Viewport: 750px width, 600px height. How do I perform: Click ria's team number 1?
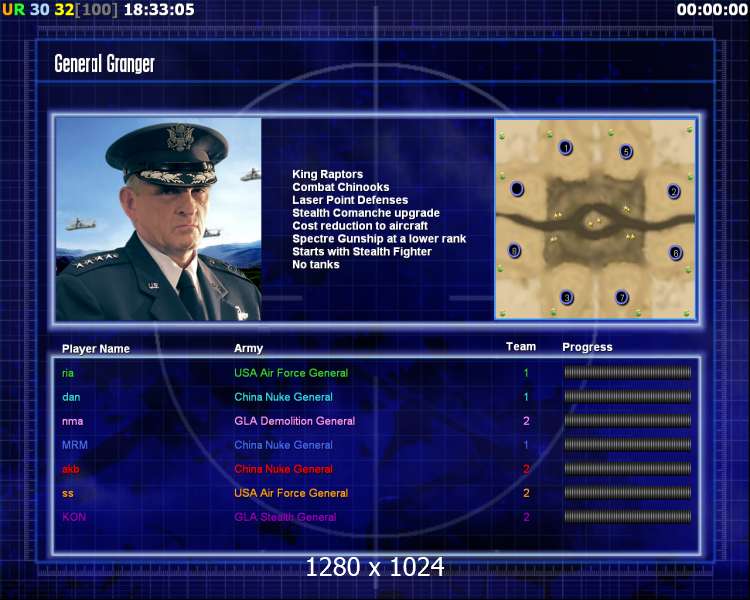pyautogui.click(x=526, y=373)
